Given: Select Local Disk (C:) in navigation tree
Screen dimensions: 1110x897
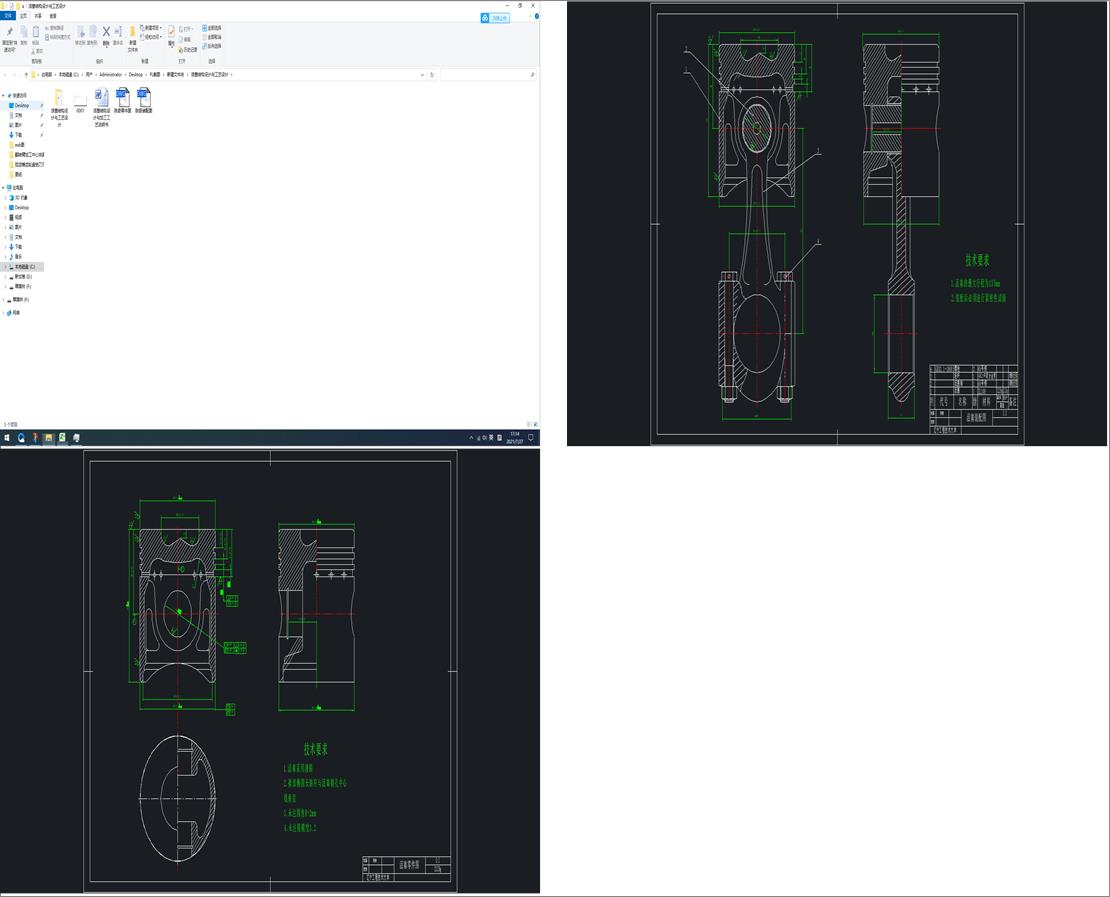Looking at the screenshot, I should click(x=23, y=267).
